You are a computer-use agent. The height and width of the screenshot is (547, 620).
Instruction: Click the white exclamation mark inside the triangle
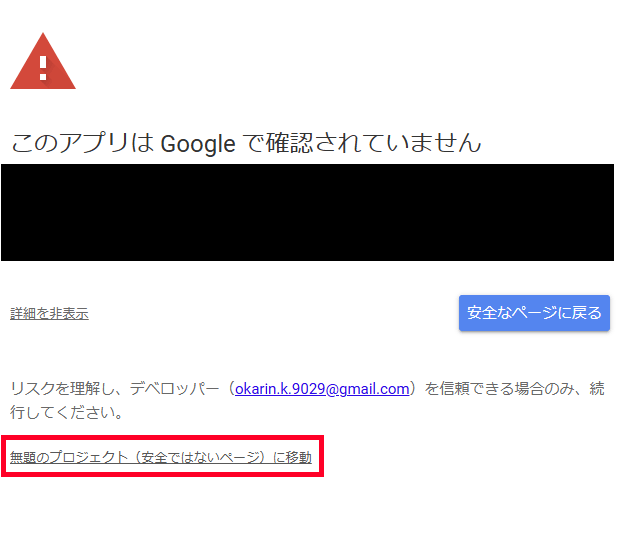pos(43,68)
